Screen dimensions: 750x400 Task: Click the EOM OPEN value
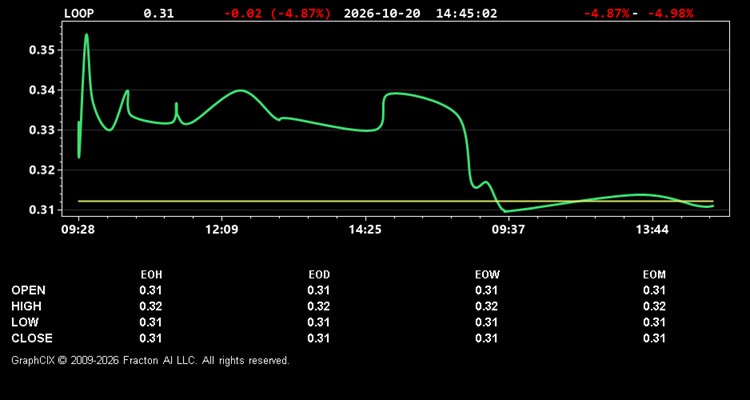tap(654, 290)
